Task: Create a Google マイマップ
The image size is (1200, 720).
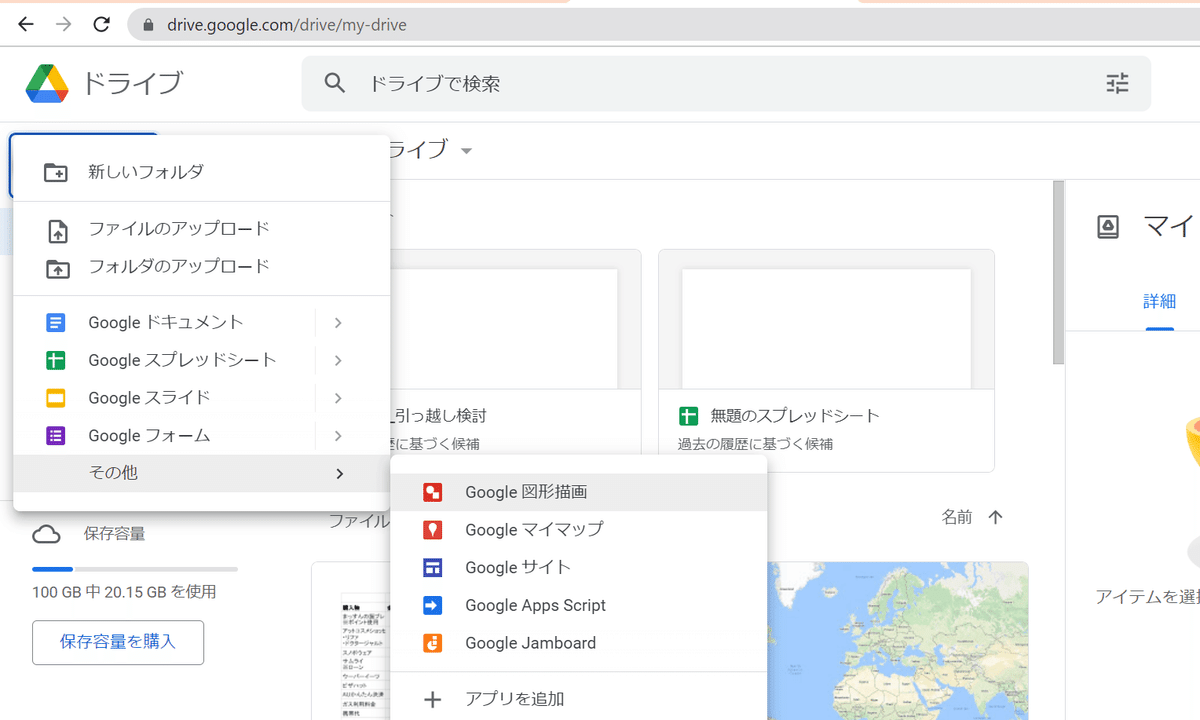Action: point(578,530)
